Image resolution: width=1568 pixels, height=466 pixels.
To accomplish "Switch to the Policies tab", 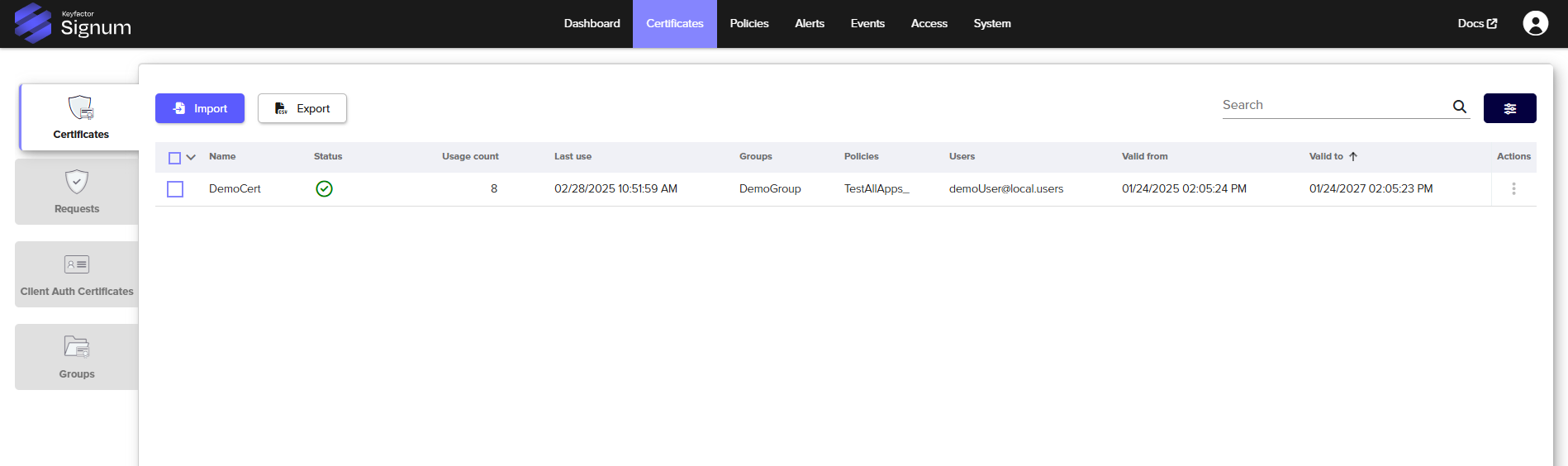I will click(748, 23).
